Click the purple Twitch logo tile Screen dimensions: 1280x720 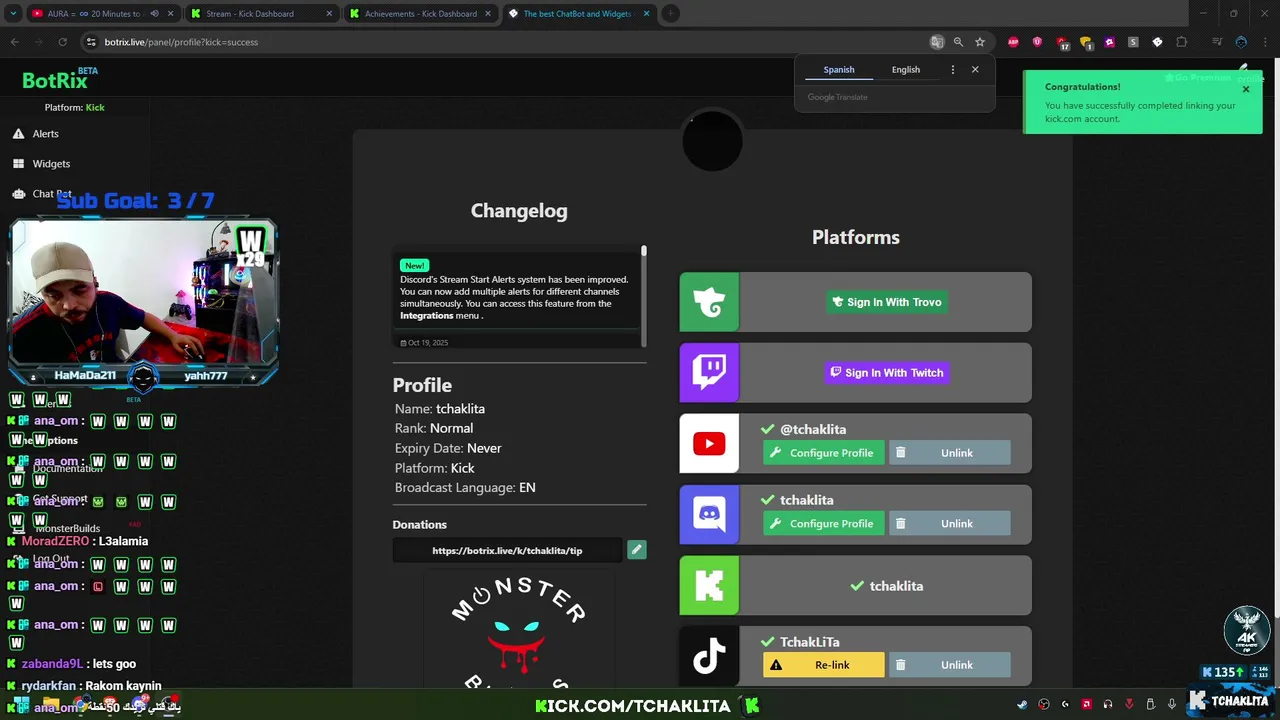click(709, 373)
